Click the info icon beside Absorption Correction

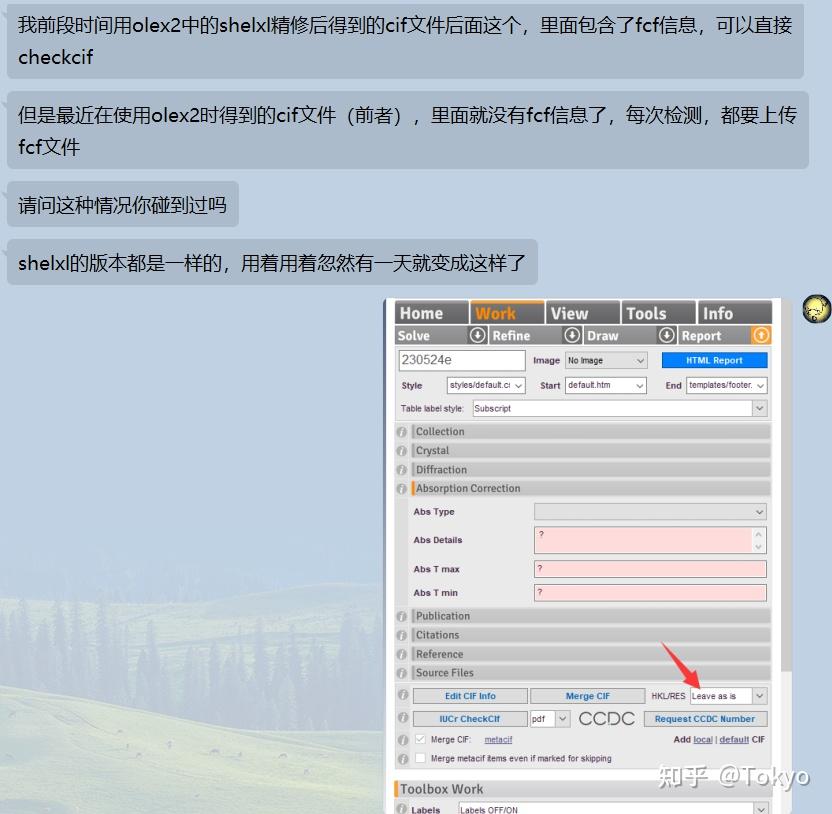[401, 488]
